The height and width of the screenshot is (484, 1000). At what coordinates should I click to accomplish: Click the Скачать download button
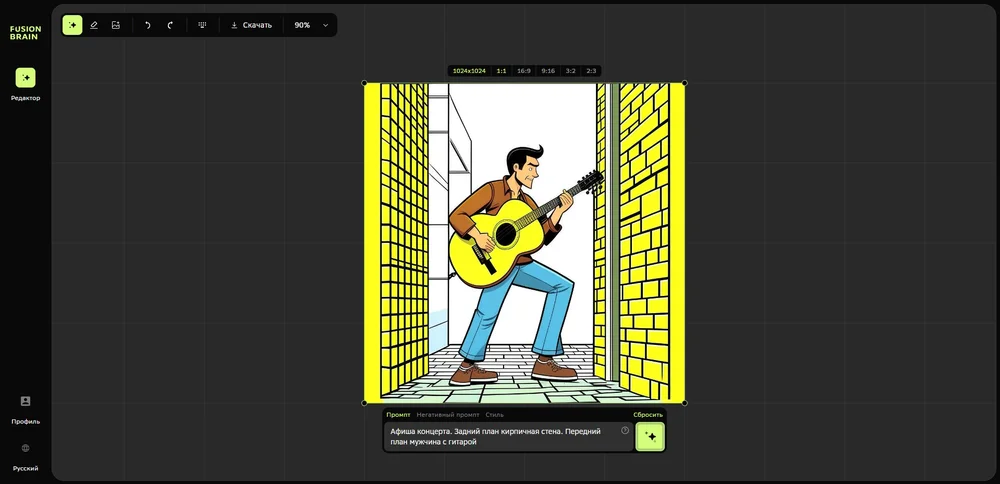(251, 25)
